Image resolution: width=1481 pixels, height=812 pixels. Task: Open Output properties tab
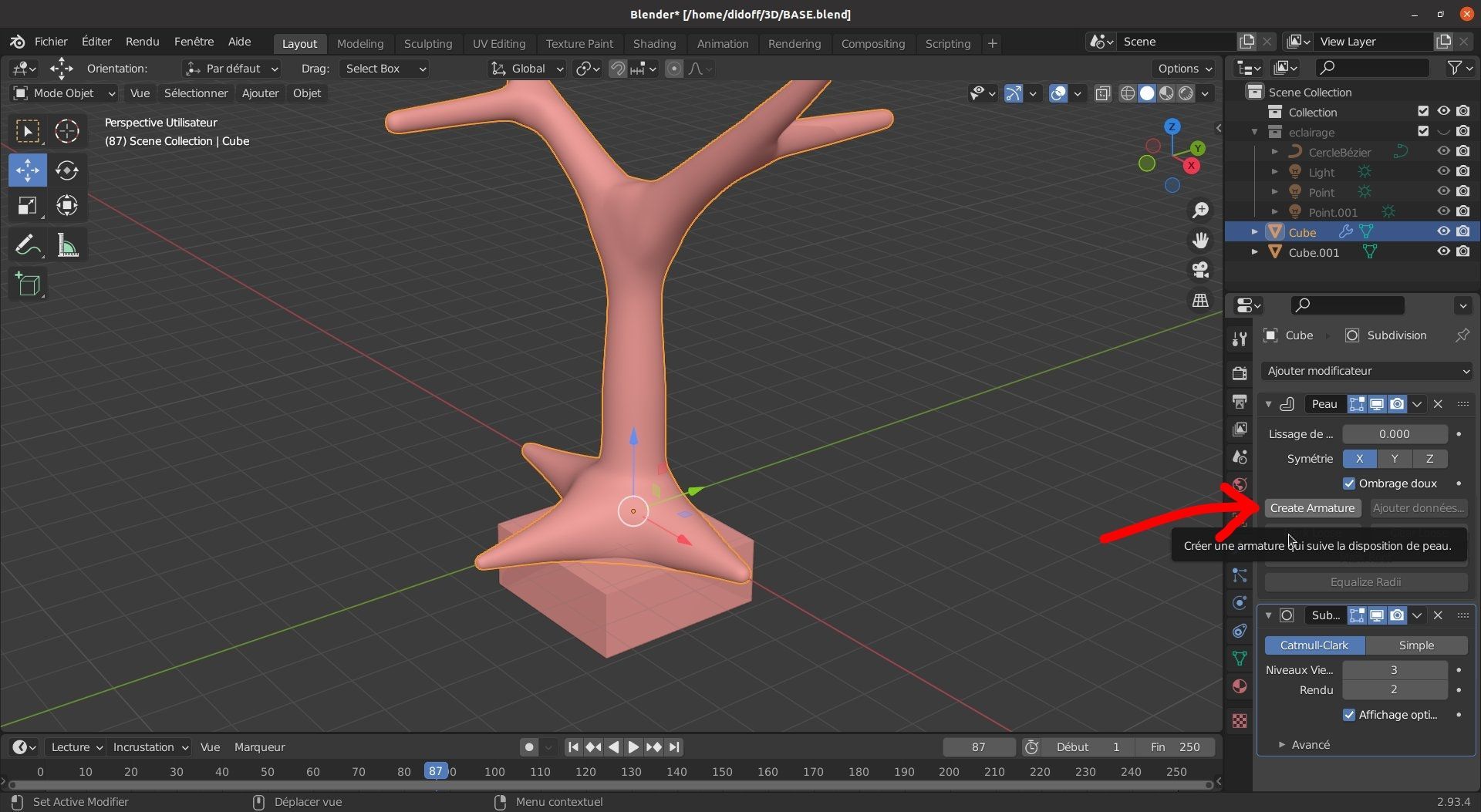click(x=1240, y=401)
